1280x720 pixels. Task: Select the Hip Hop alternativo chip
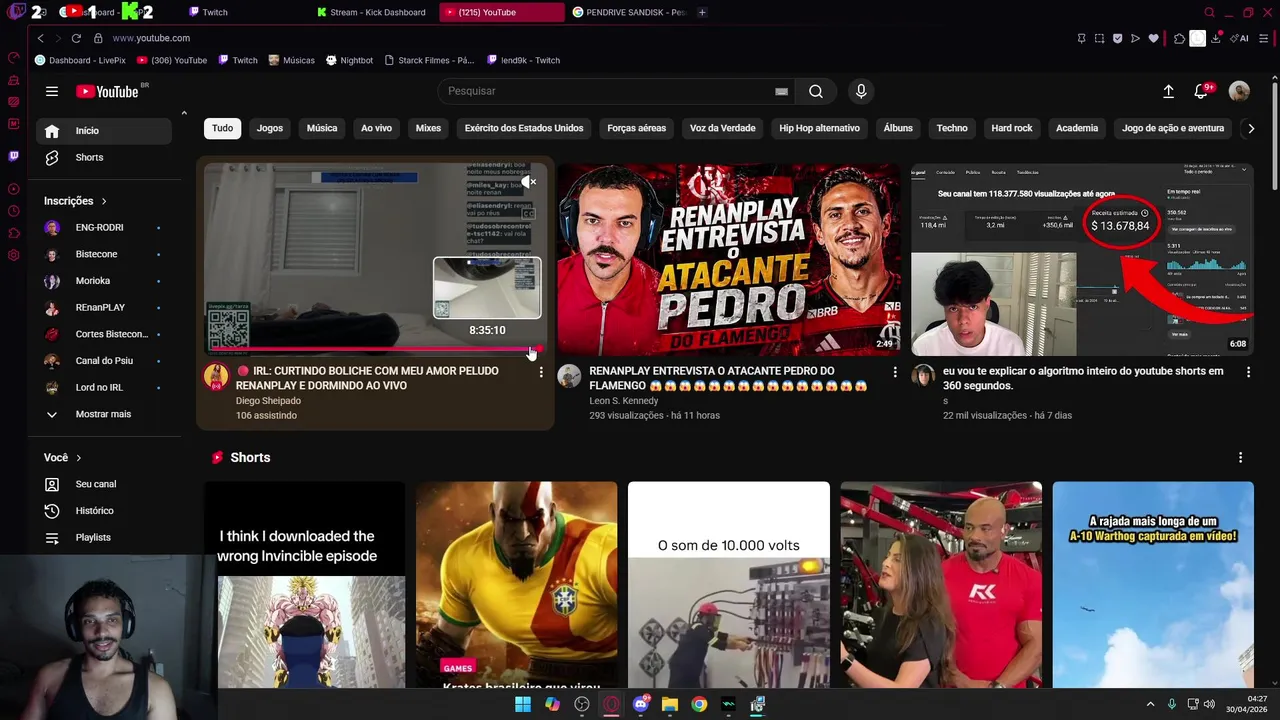(x=819, y=128)
